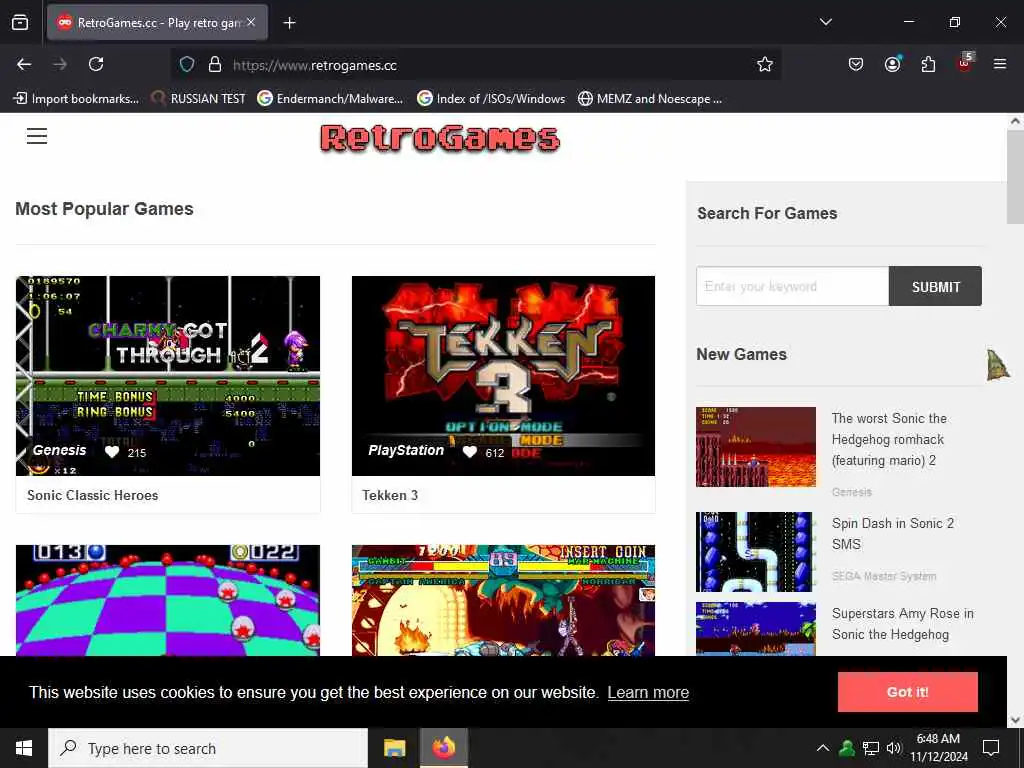Screen dimensions: 1024x768
Task: Click the RetroGames logo
Action: pos(440,138)
